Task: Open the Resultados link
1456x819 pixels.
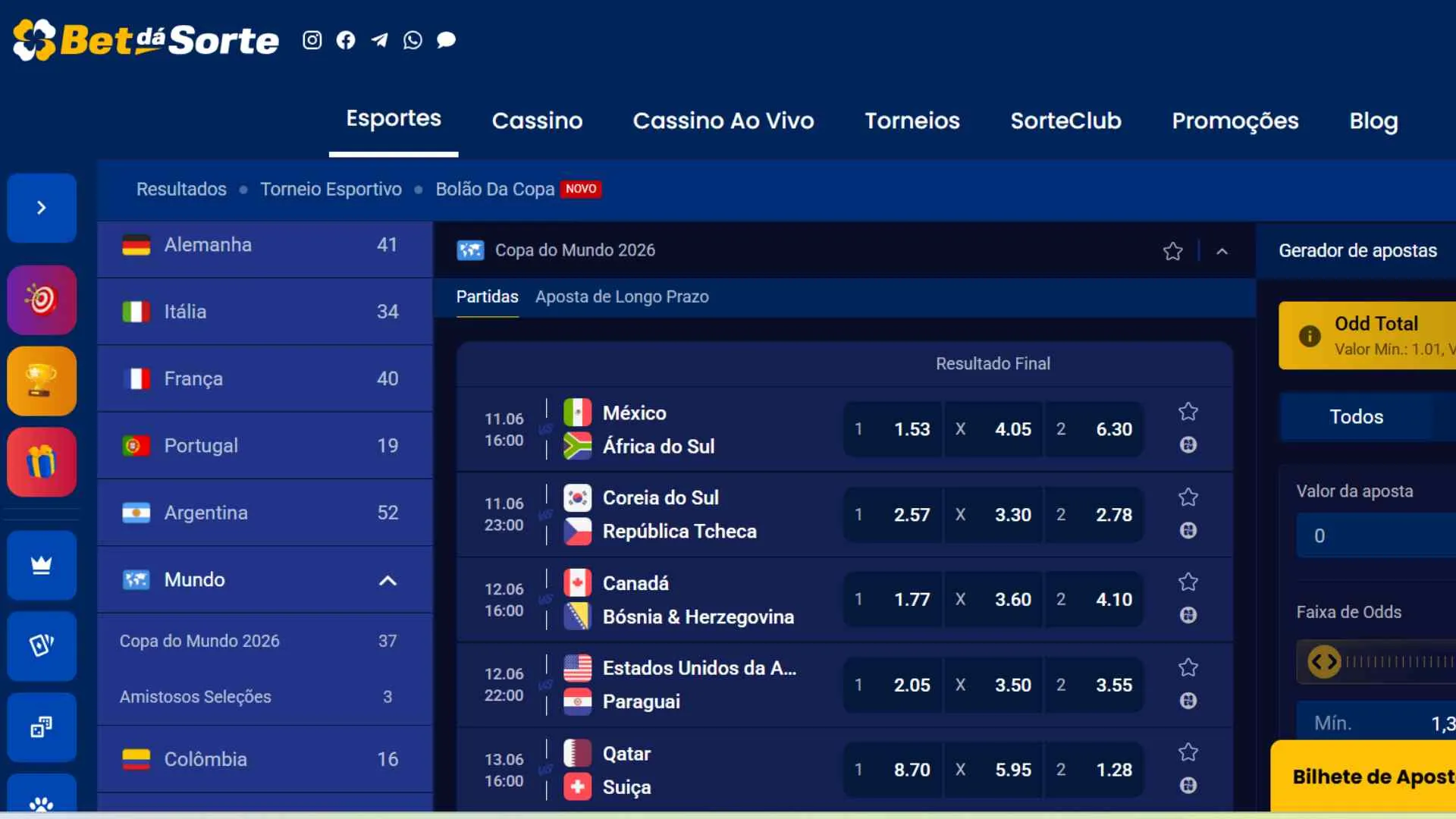Action: pyautogui.click(x=181, y=189)
